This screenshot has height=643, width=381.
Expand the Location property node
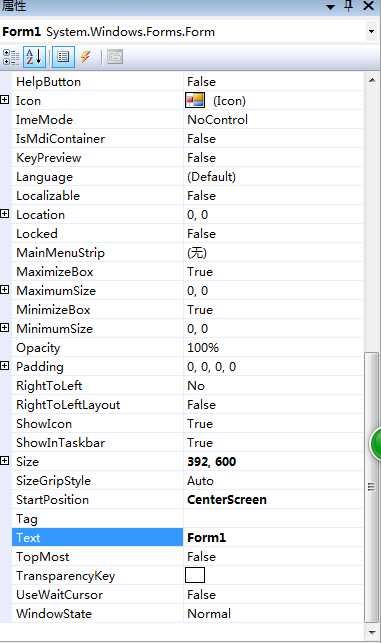click(5, 214)
